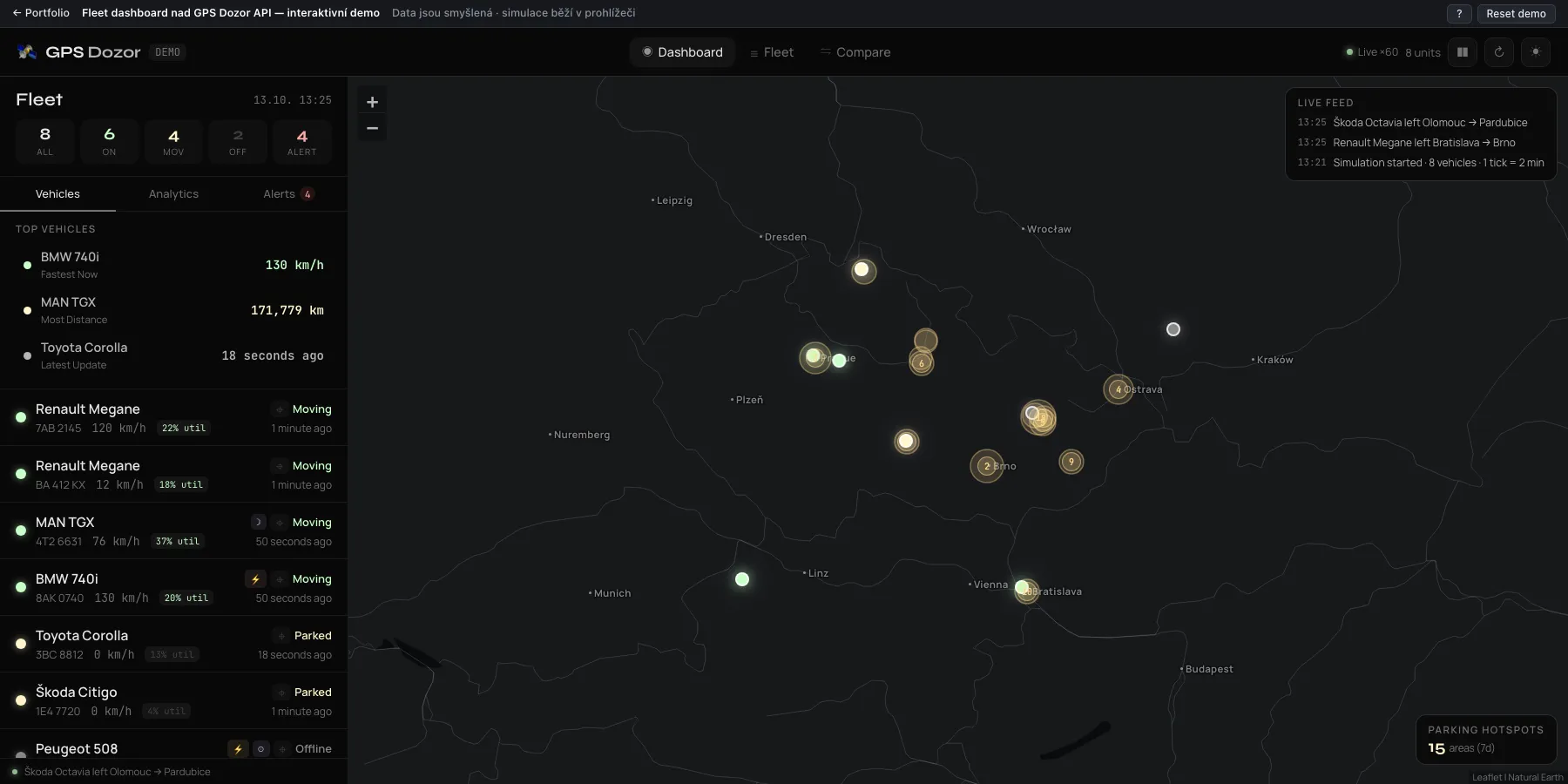This screenshot has width=1568, height=784.
Task: Open the cluster marker 4 near Ostrava
Action: coord(1118,389)
